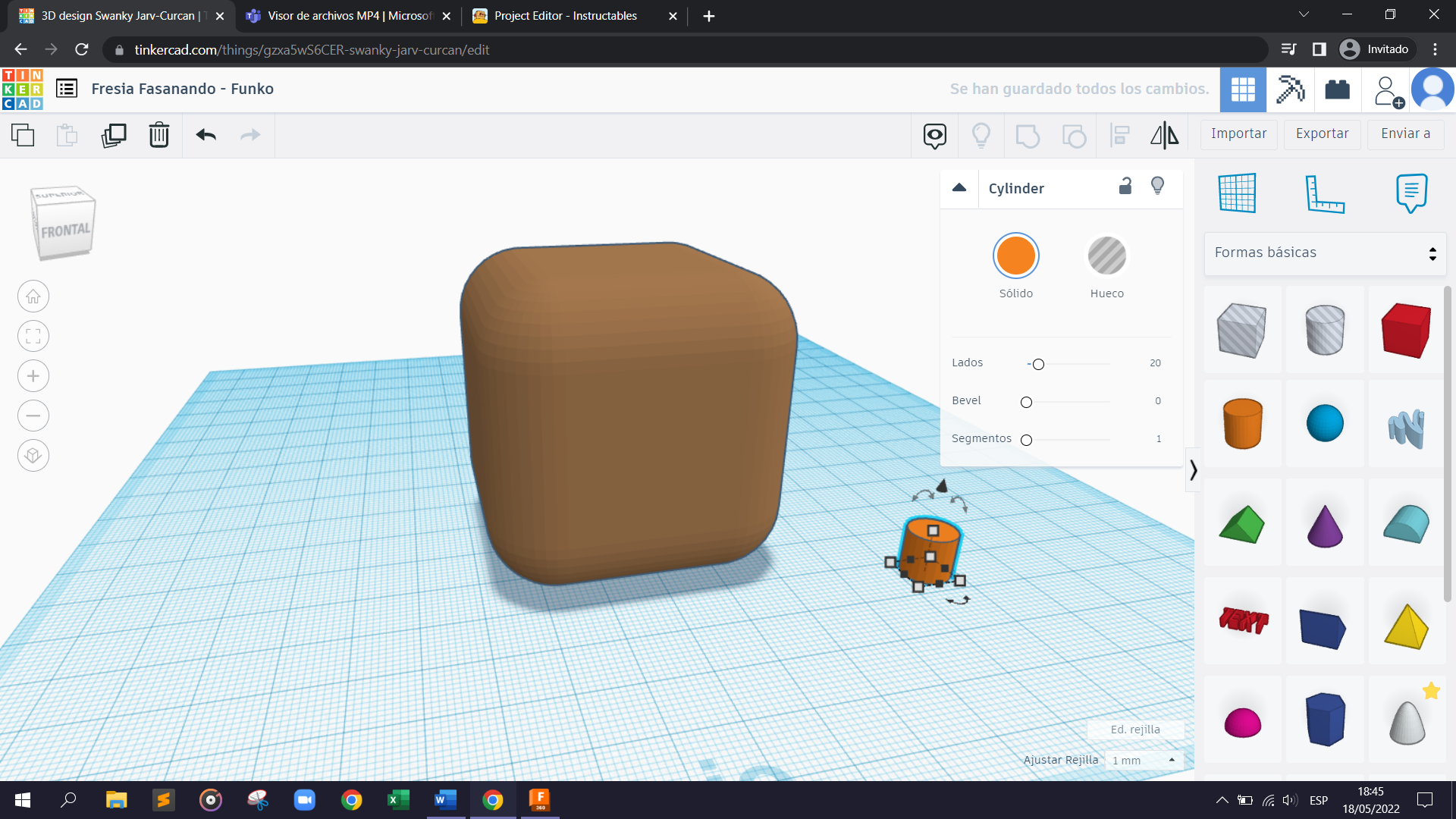
Task: Click the Undo arrow icon
Action: click(x=206, y=135)
